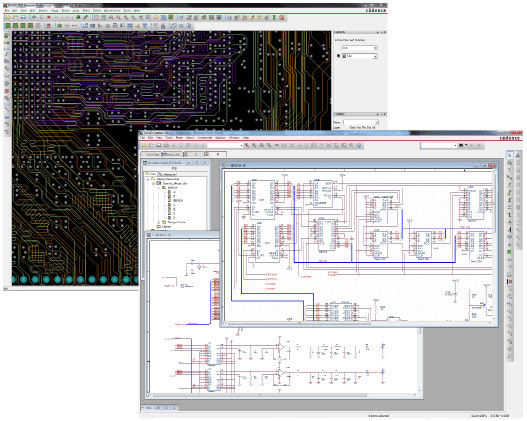Open the Help menu in OrCAD Capture
Image resolution: width=527 pixels, height=421 pixels.
coord(246,138)
